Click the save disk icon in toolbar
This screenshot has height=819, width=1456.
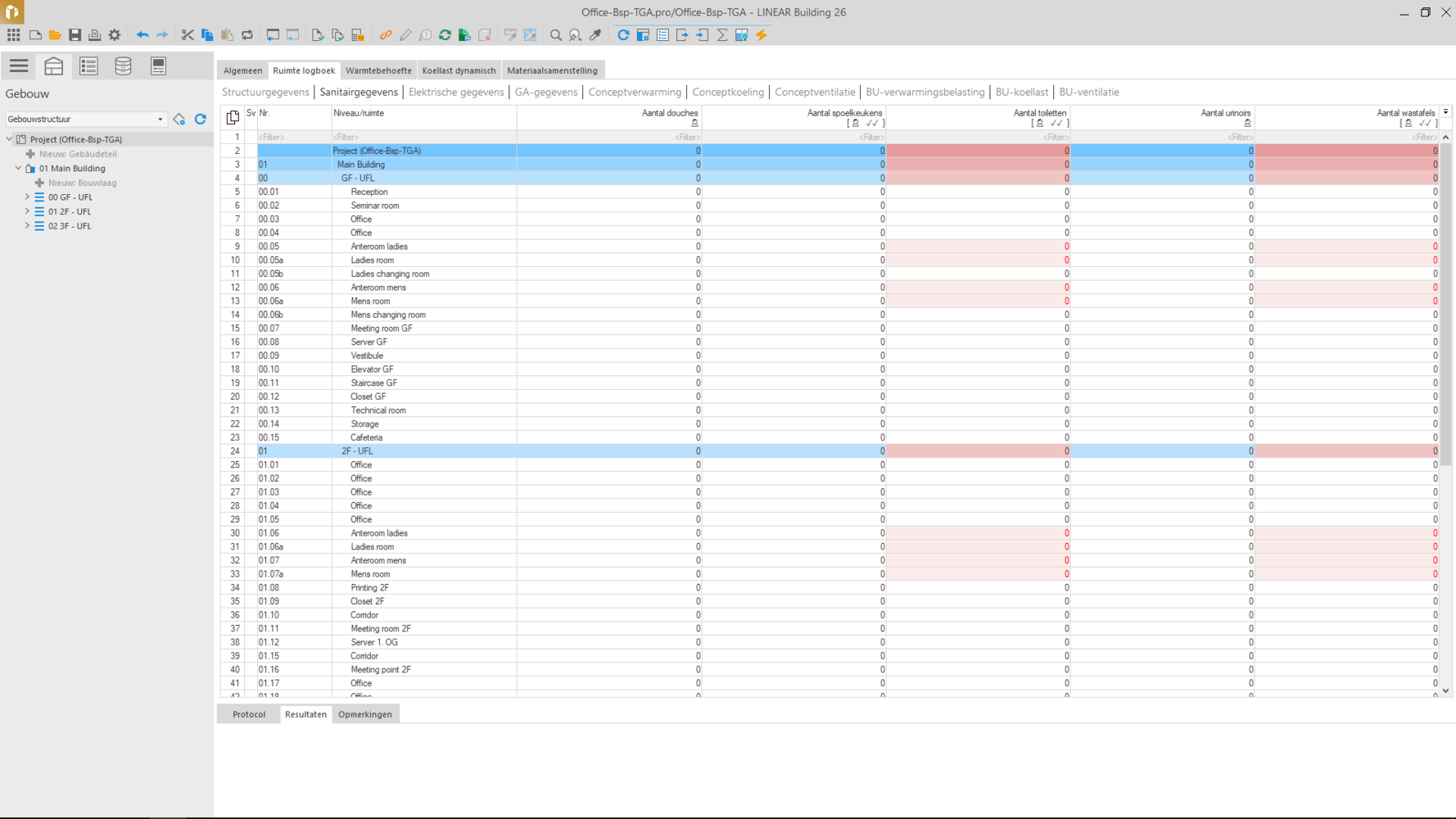pyautogui.click(x=75, y=35)
